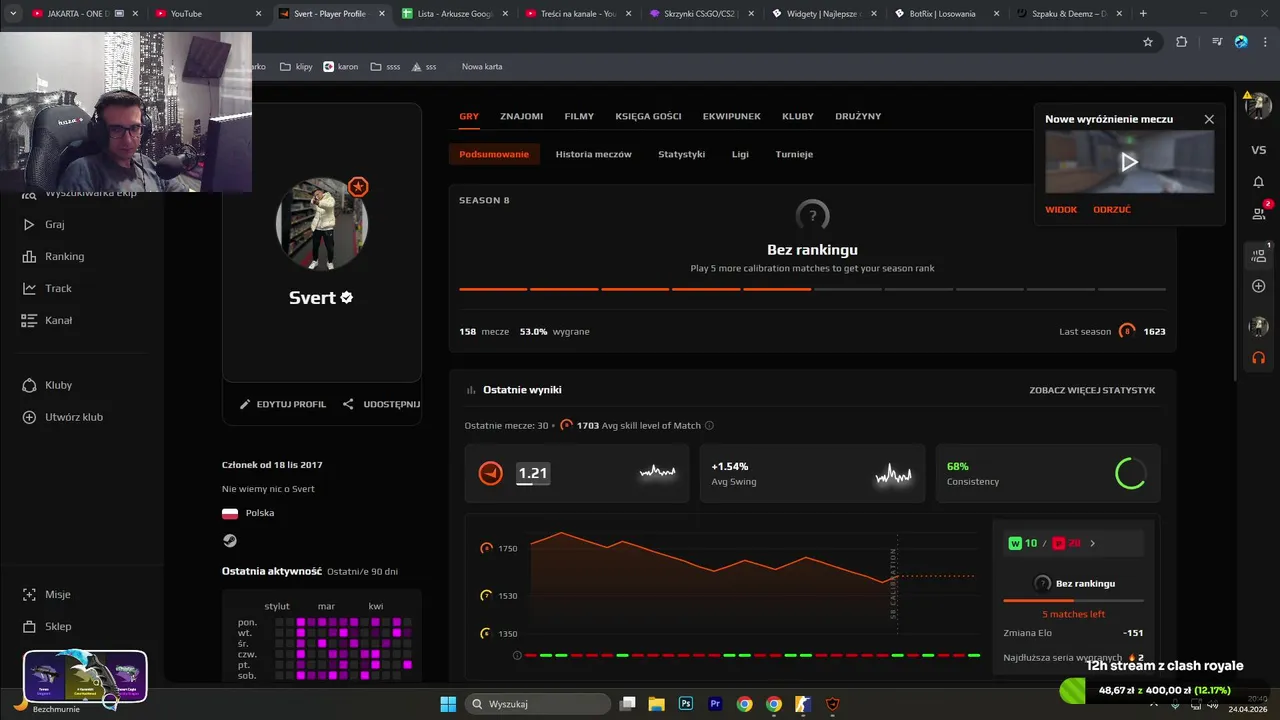
Task: Open the KSIĘGA GOŚCI tab
Action: pyautogui.click(x=648, y=116)
